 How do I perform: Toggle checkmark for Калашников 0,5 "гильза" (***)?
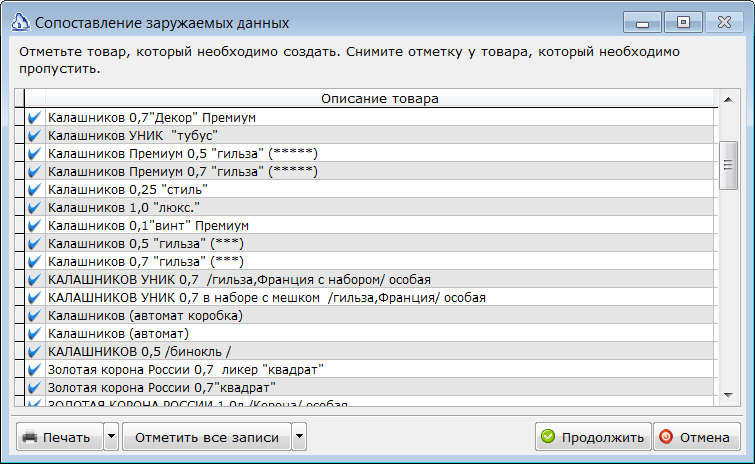pyautogui.click(x=35, y=244)
